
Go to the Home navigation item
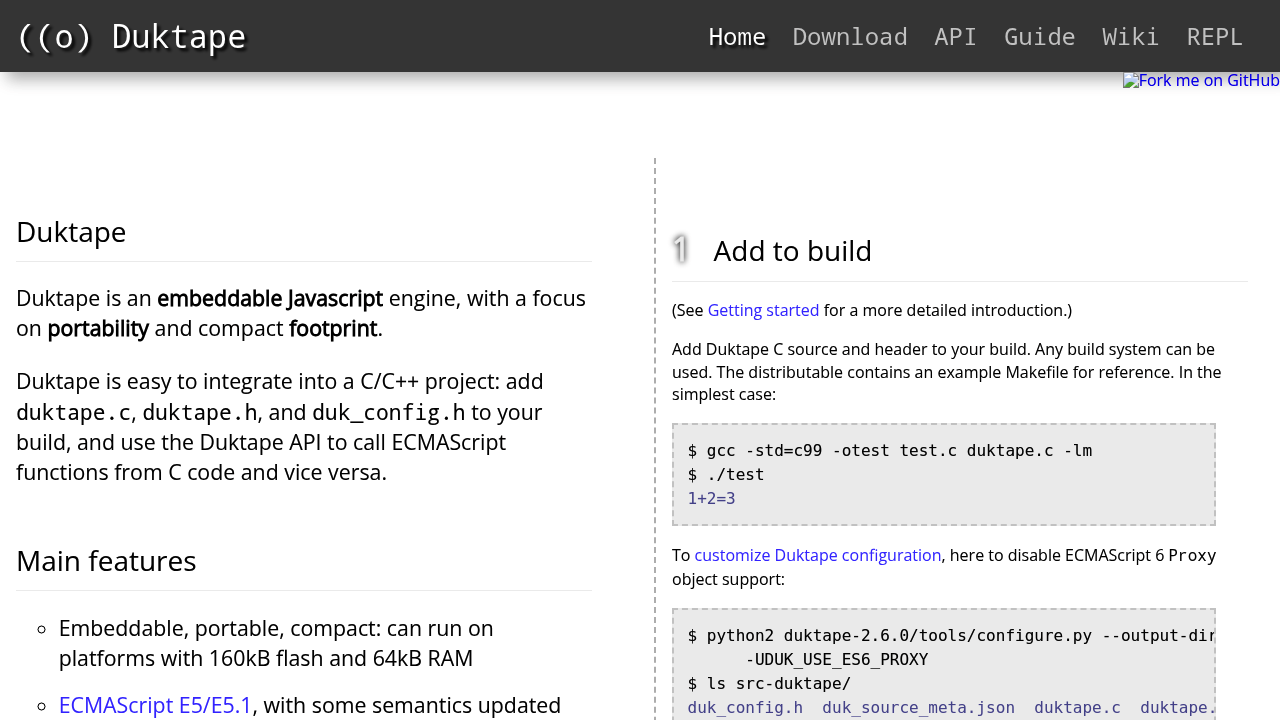[x=736, y=37]
